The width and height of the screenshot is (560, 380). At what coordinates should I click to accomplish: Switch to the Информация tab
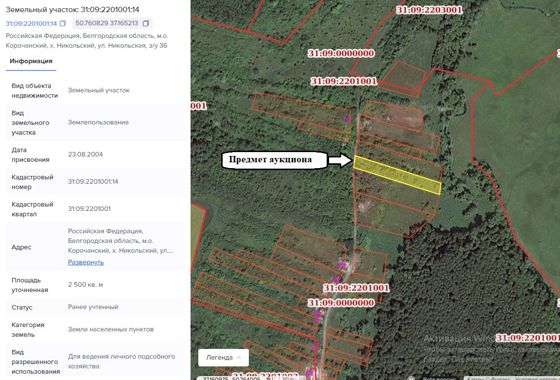coord(31,61)
